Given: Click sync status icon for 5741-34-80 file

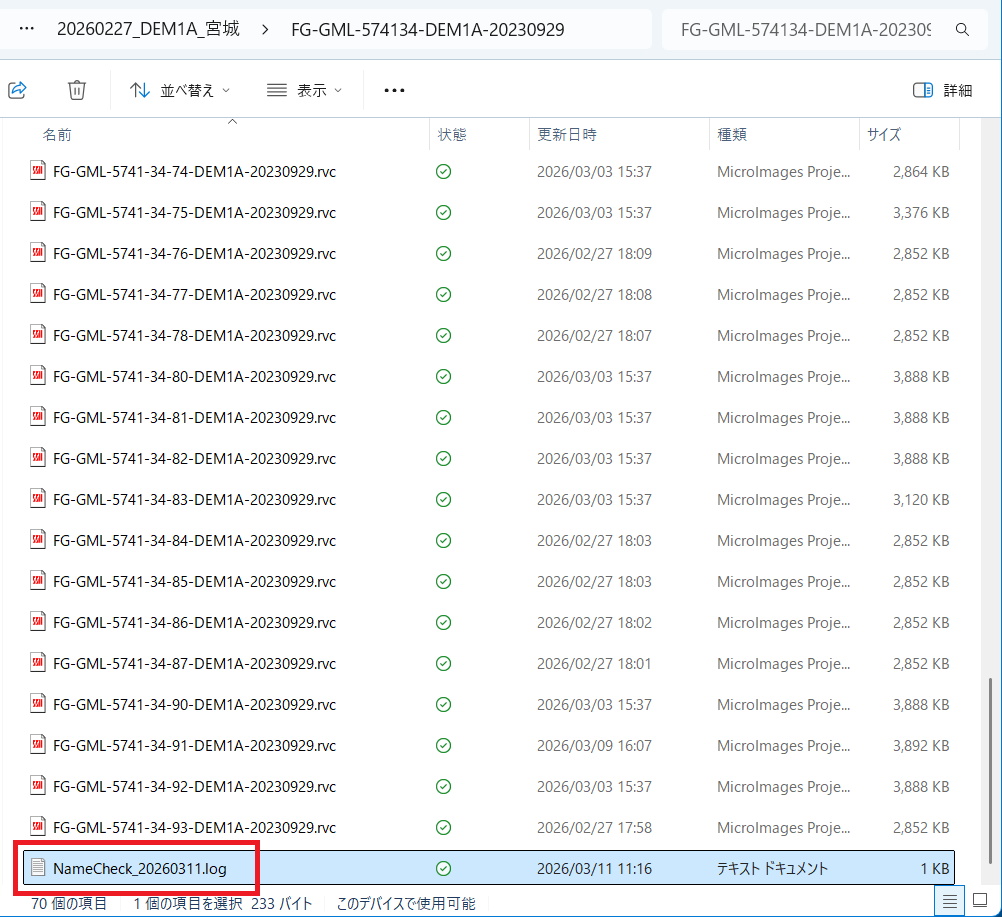Looking at the screenshot, I should pyautogui.click(x=443, y=377).
